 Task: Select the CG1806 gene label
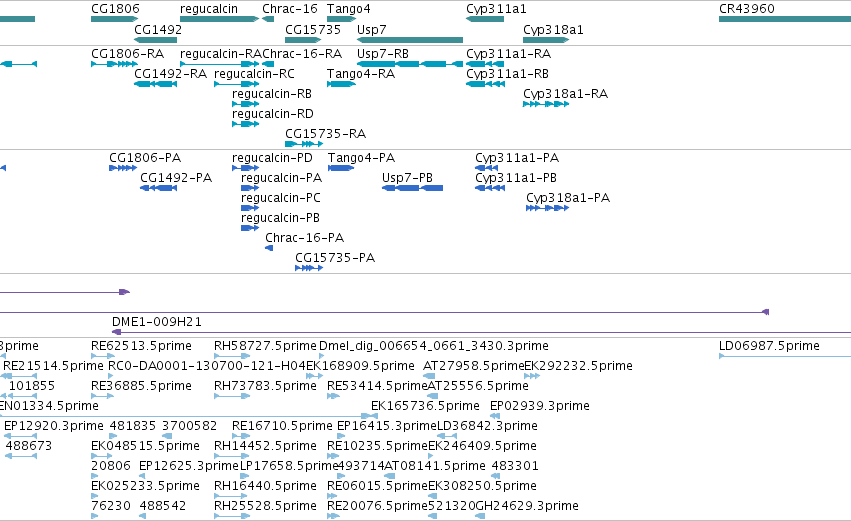click(115, 9)
